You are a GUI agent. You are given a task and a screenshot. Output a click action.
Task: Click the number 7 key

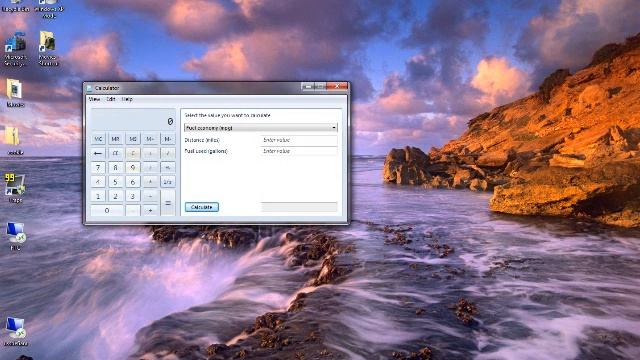[x=98, y=168]
